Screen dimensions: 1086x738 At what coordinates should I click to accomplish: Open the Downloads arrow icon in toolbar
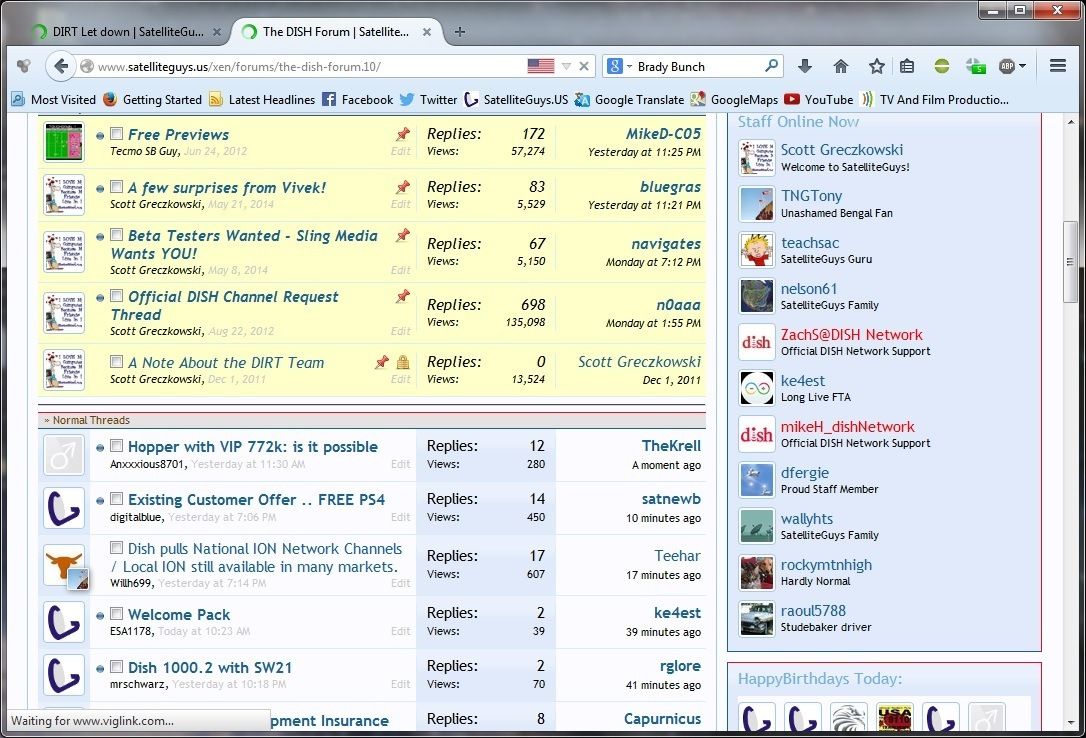click(804, 66)
